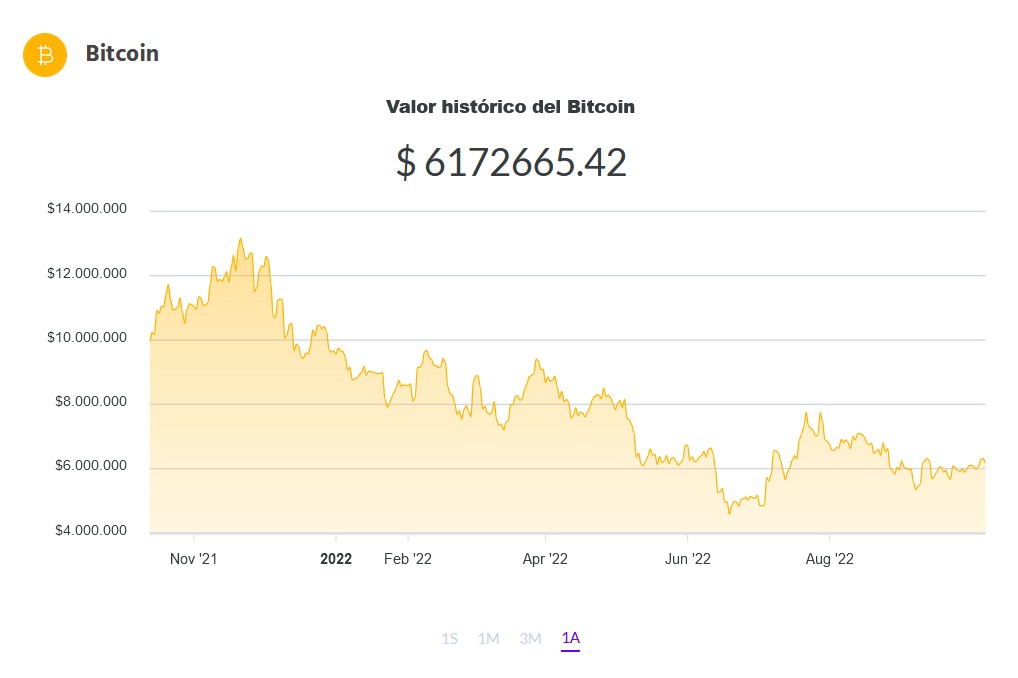Click the $6172665.42 price value
This screenshot has height=678, width=1018.
(x=511, y=162)
